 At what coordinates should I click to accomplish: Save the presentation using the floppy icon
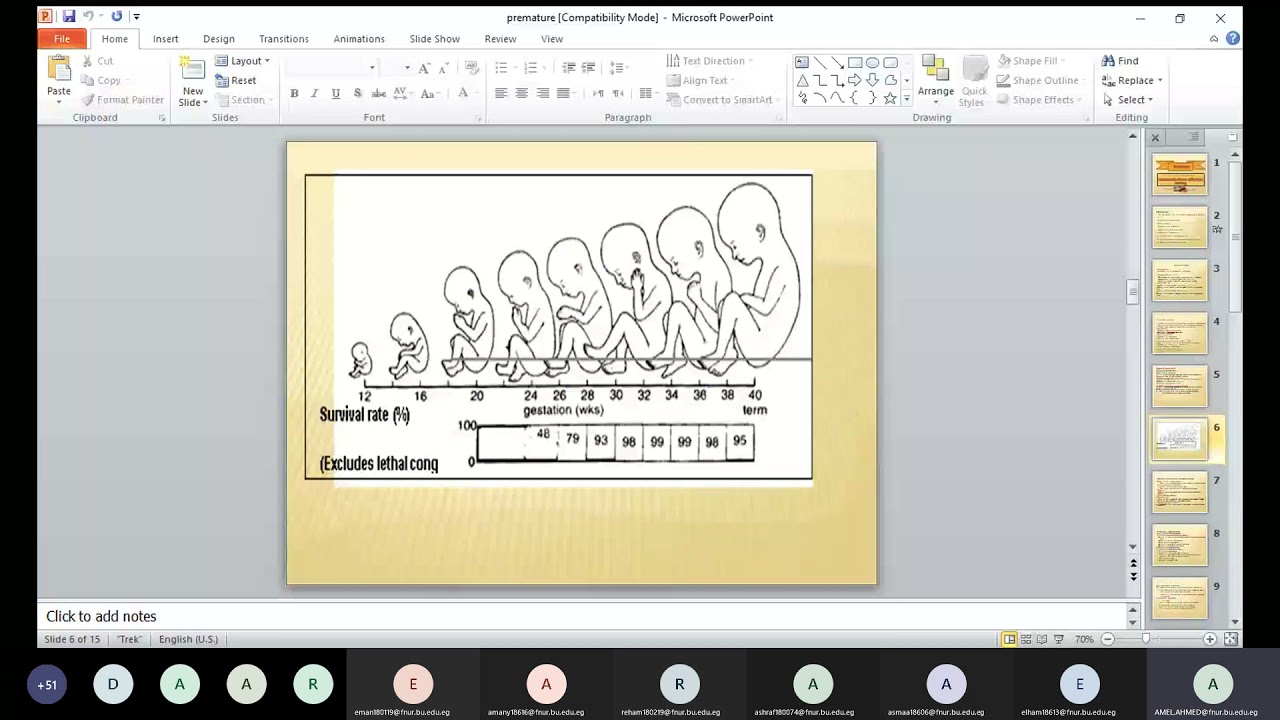[69, 17]
